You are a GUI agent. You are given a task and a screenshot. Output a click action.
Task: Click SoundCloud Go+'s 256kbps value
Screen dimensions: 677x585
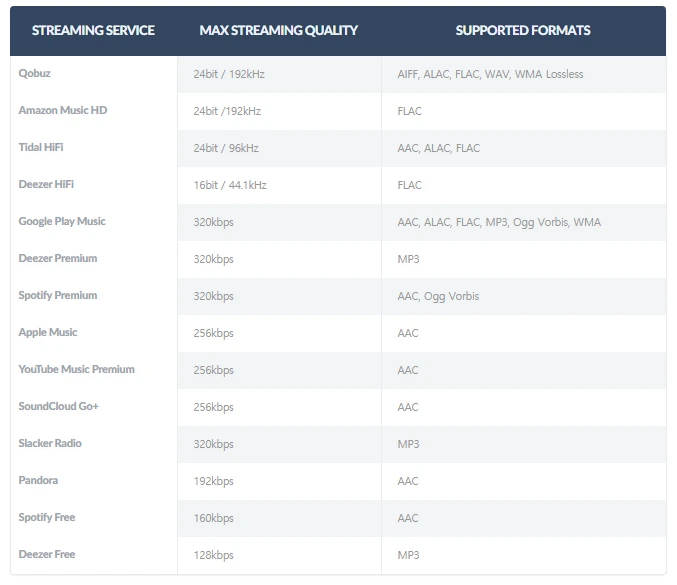pyautogui.click(x=213, y=407)
